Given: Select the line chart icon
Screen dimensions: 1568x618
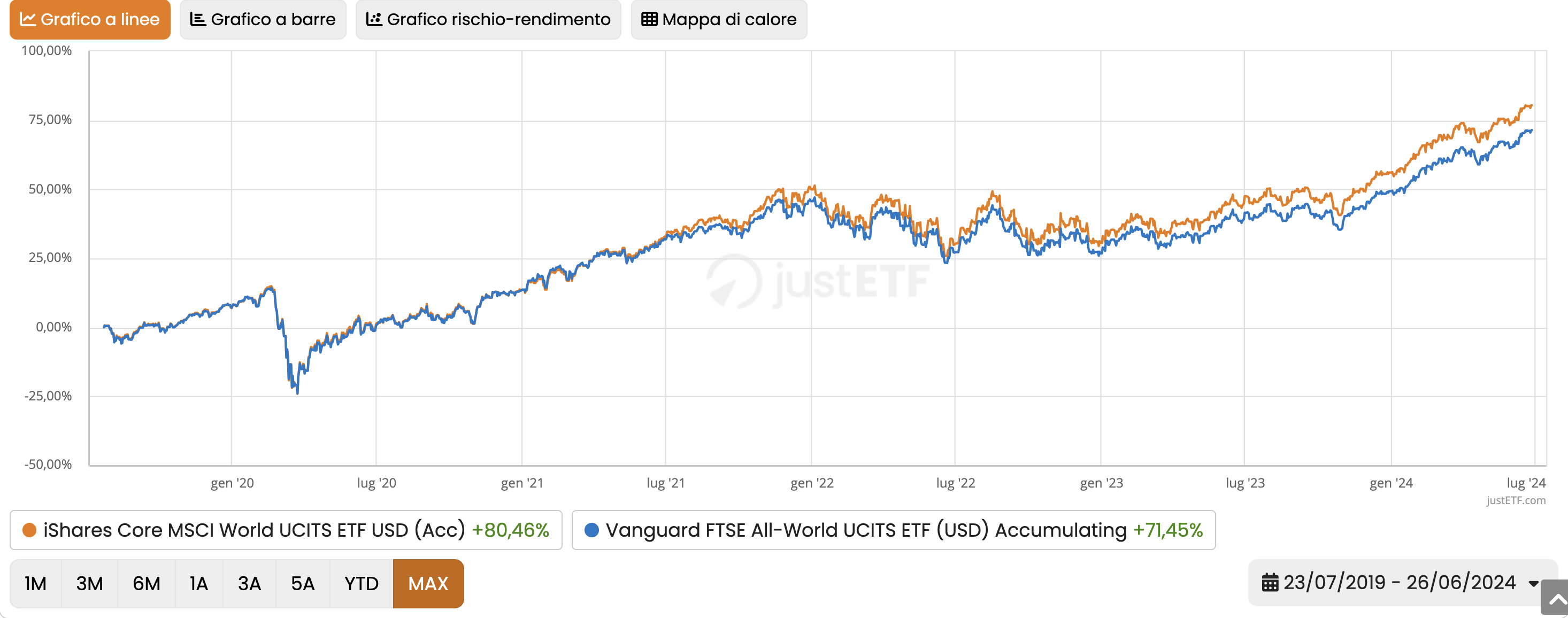Looking at the screenshot, I should tap(27, 19).
